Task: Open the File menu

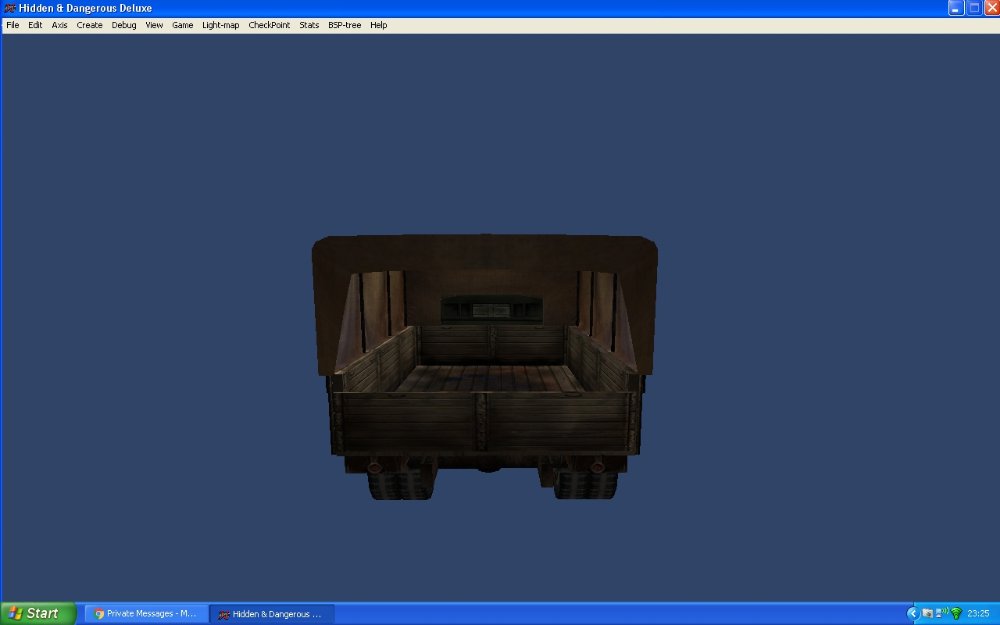Action: point(13,25)
